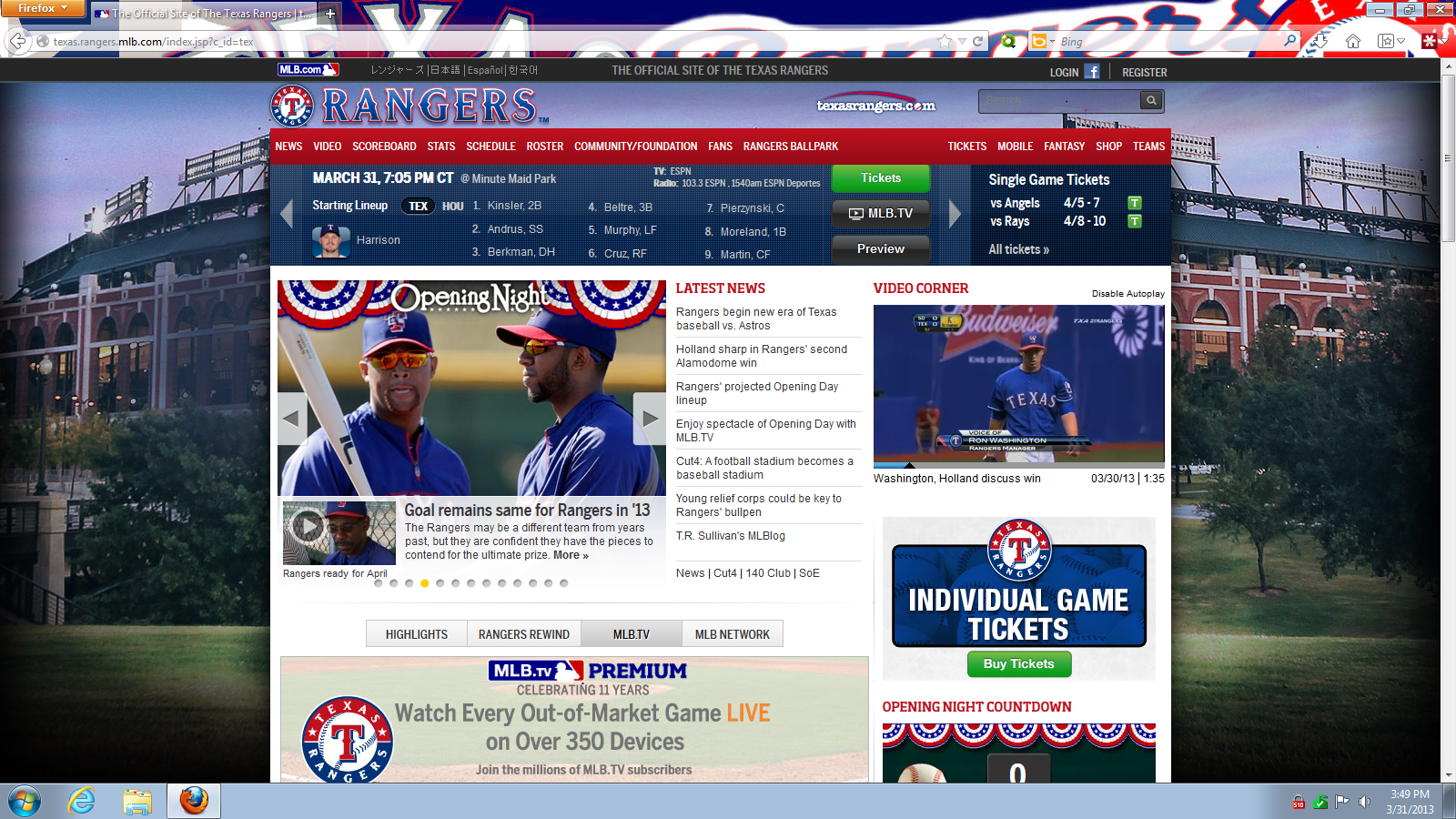
Task: Go to the Firefox Home page icon
Action: [x=1353, y=41]
